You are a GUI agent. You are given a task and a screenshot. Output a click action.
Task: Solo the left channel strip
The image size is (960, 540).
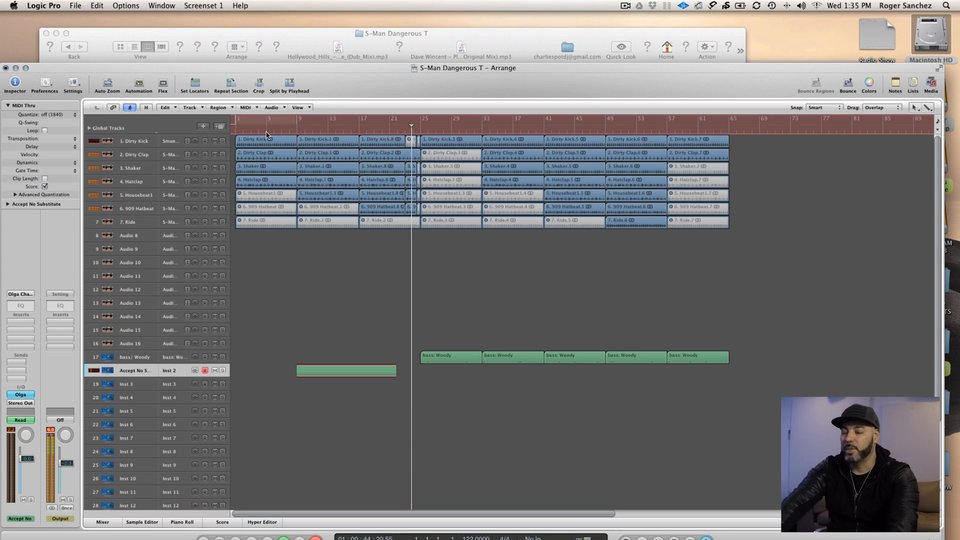(x=31, y=500)
